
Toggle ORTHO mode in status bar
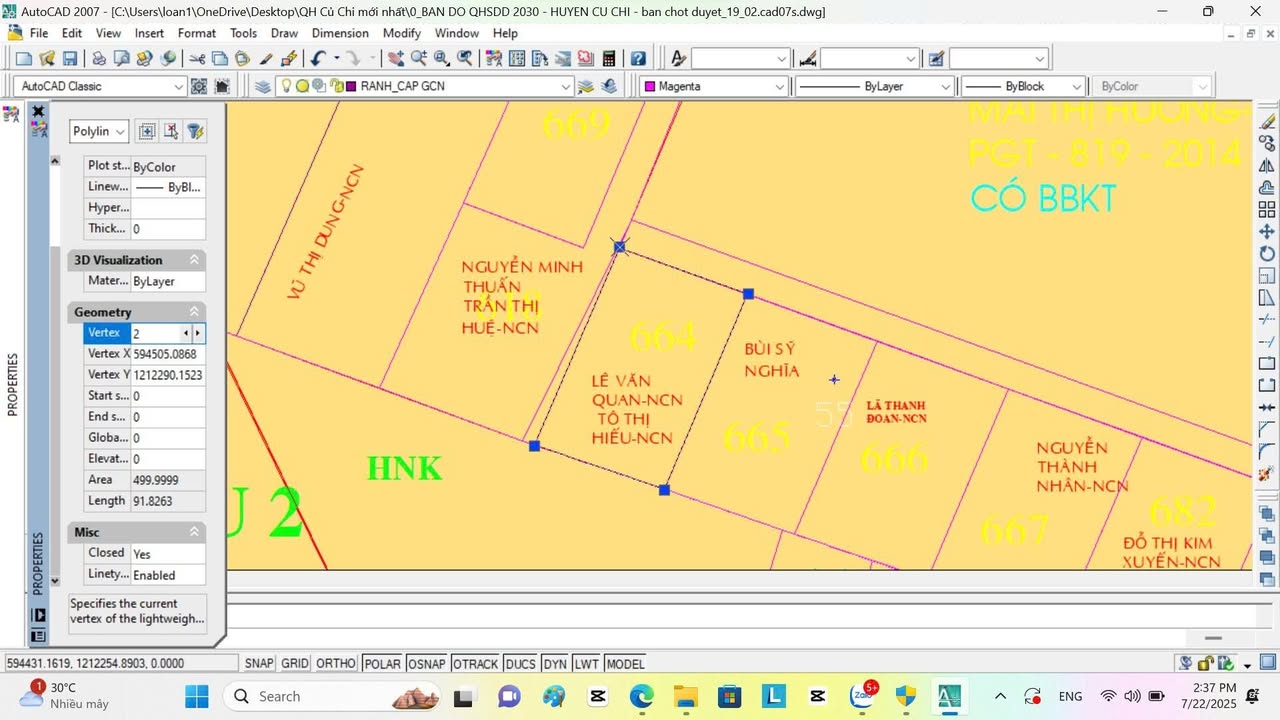pyautogui.click(x=336, y=664)
